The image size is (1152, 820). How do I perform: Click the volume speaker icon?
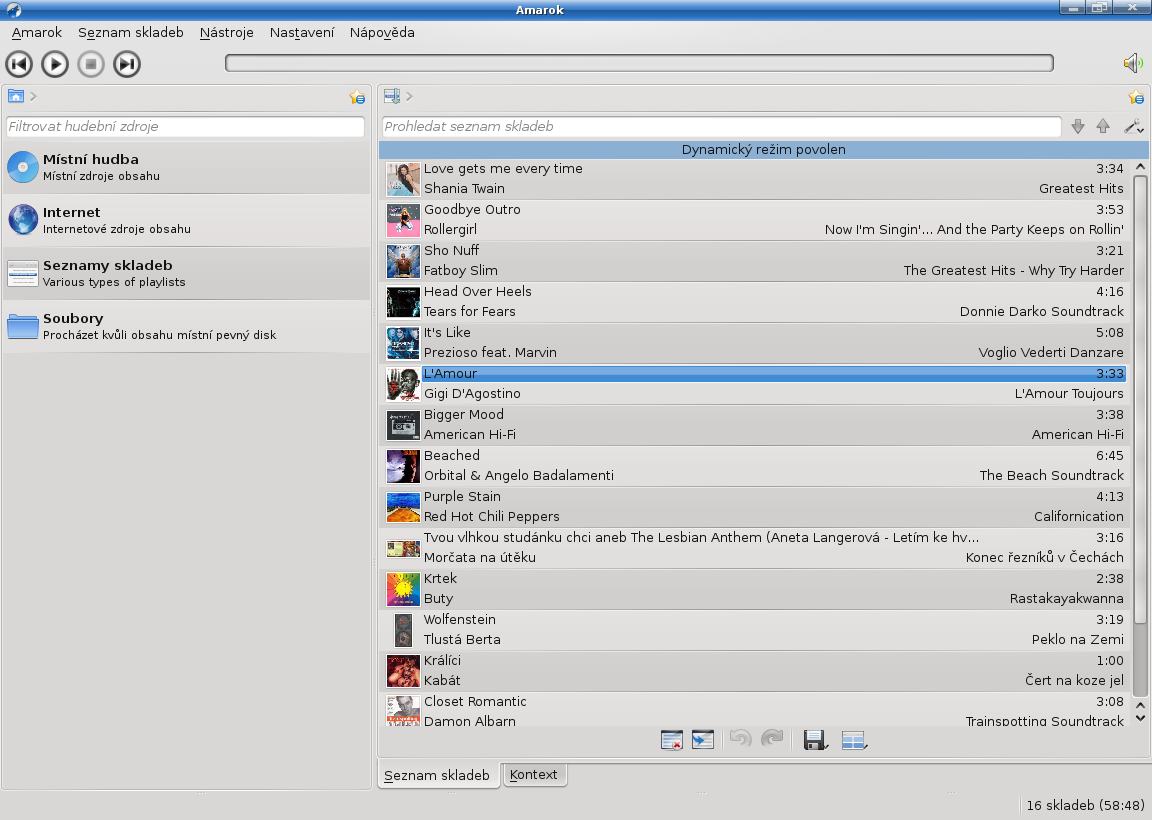[1133, 63]
